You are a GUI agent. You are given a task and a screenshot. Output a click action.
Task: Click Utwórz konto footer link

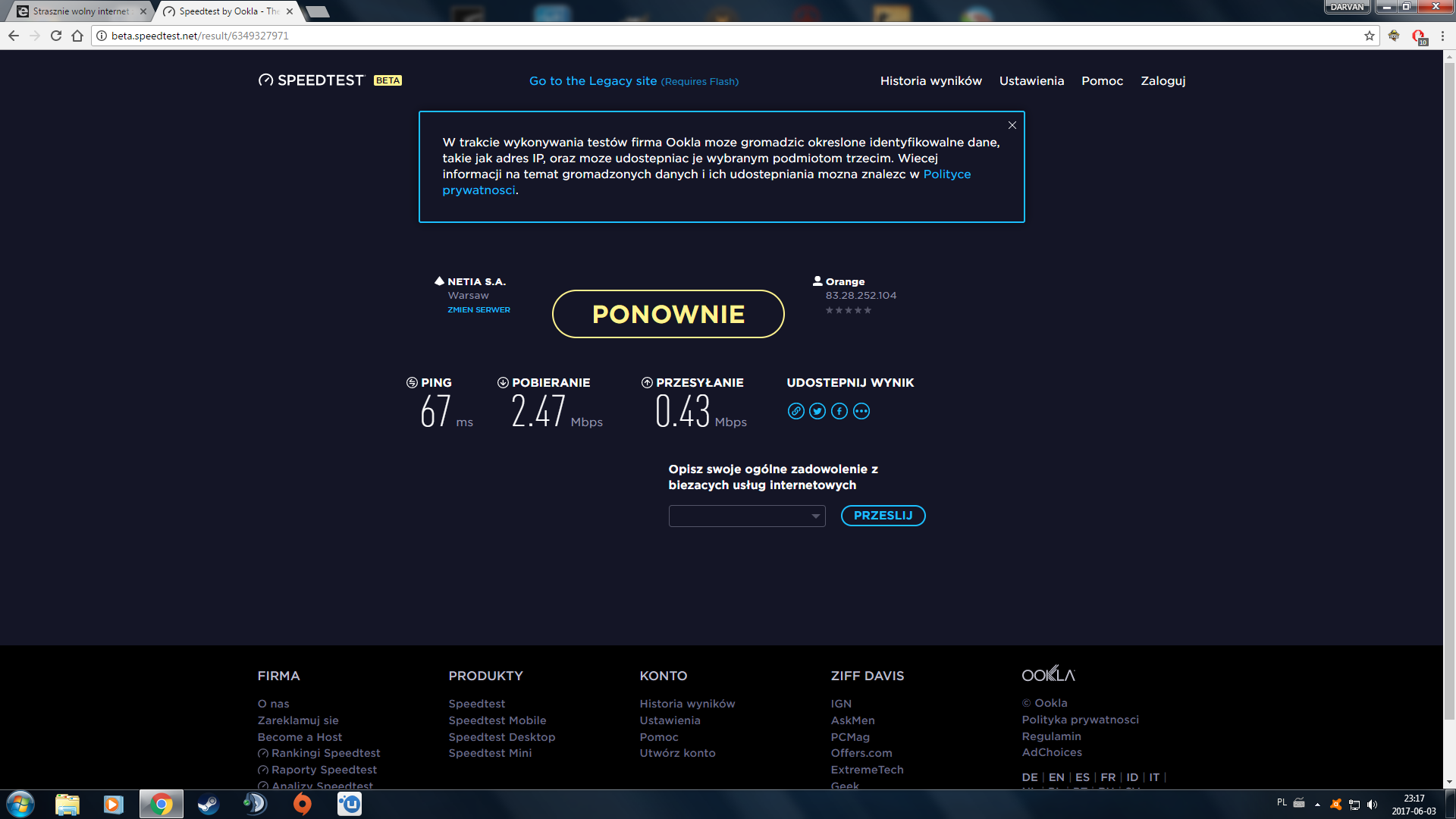click(x=677, y=753)
